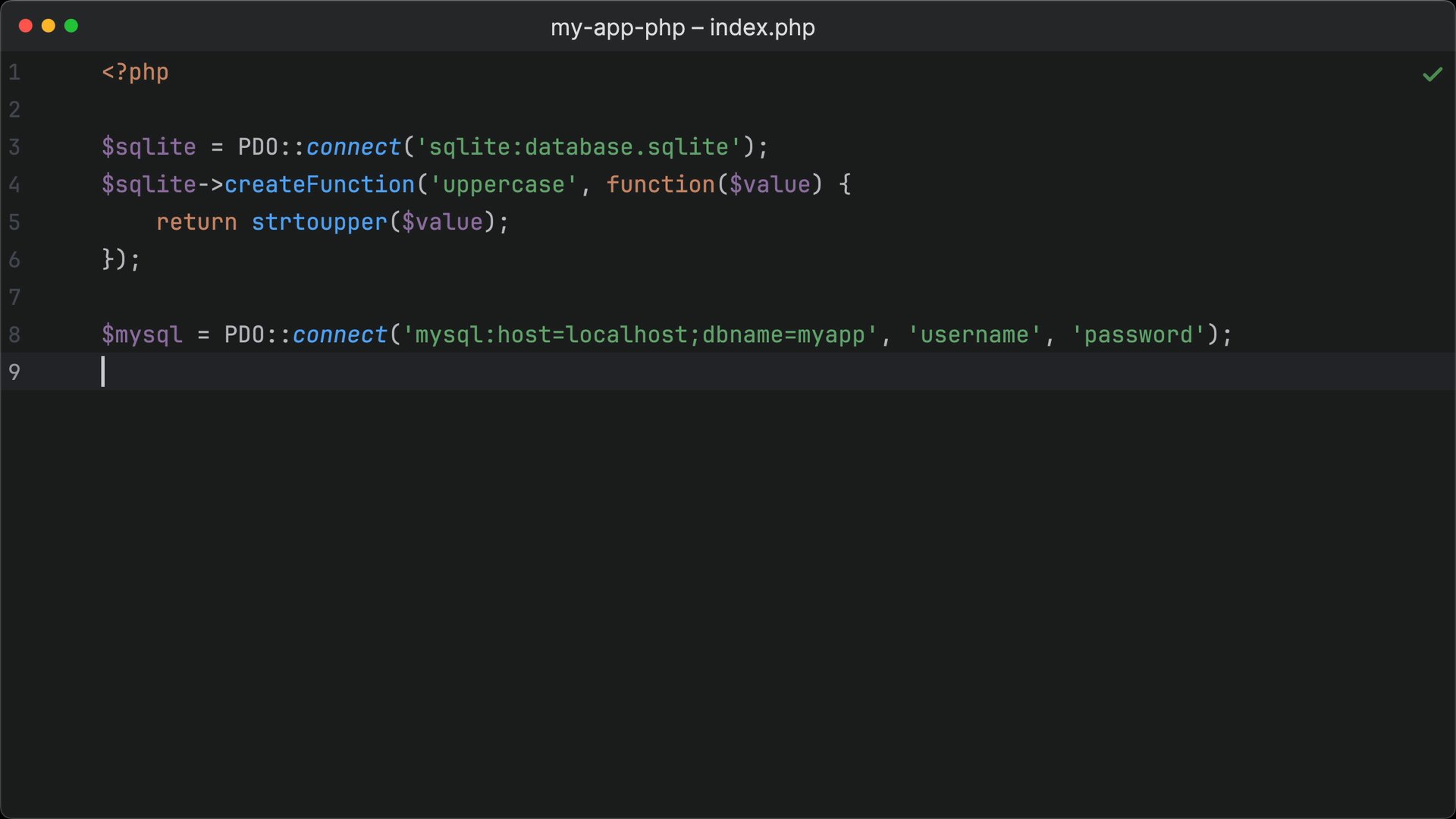Click line number 7 in gutter
1456x819 pixels.
click(x=14, y=297)
